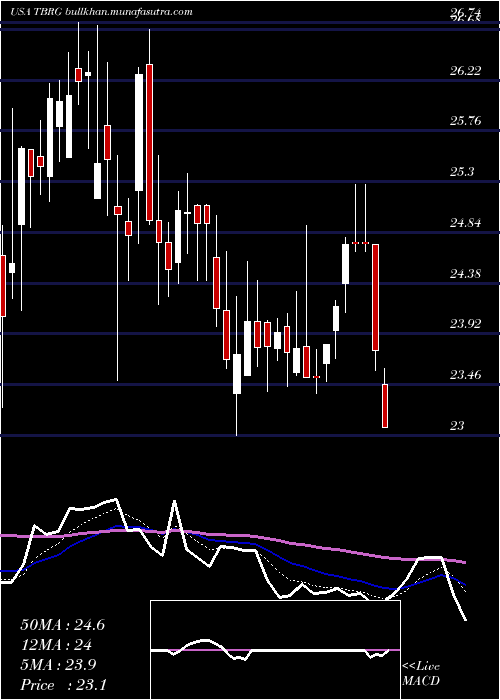Click the Live MACD inset chart
The width and height of the screenshot is (500, 700).
[275, 650]
